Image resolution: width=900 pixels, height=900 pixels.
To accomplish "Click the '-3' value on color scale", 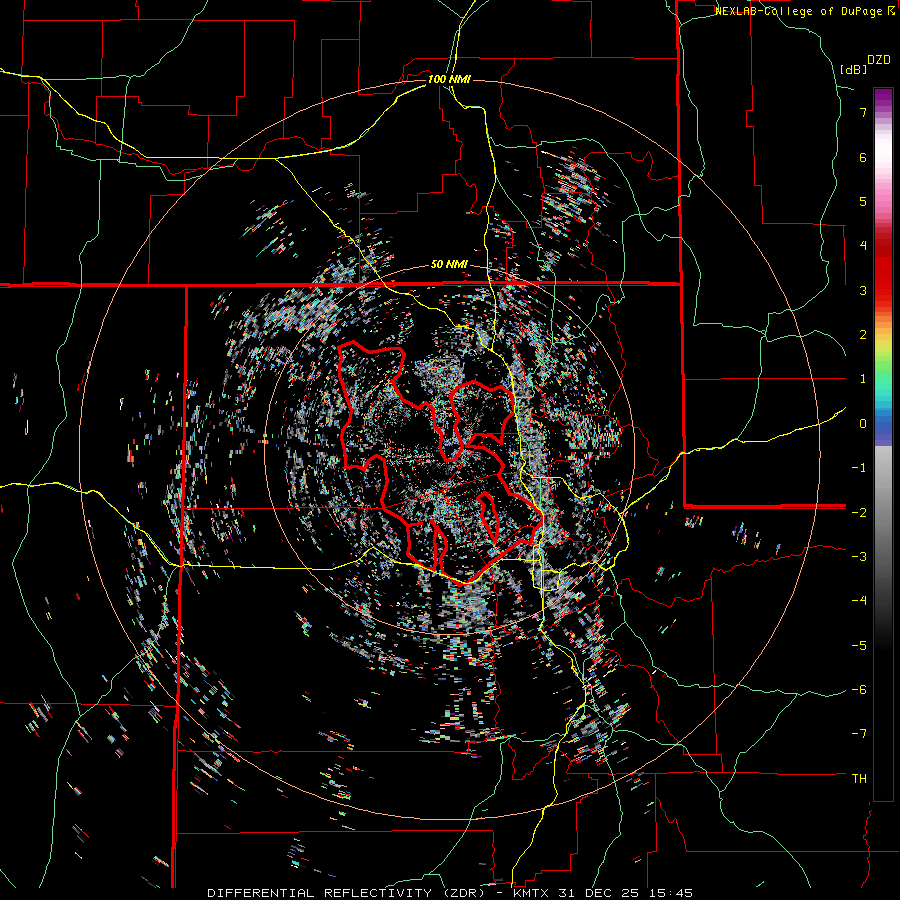I will click(x=859, y=556).
